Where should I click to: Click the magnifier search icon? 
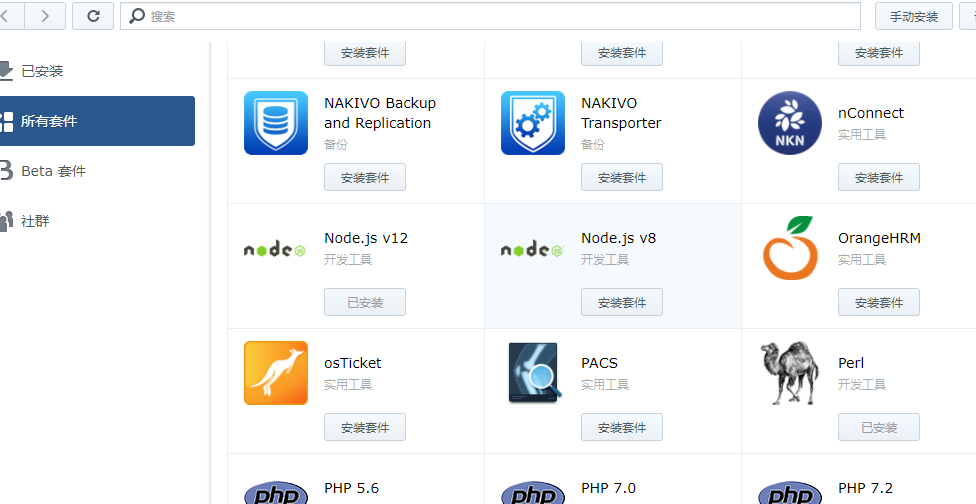[136, 16]
